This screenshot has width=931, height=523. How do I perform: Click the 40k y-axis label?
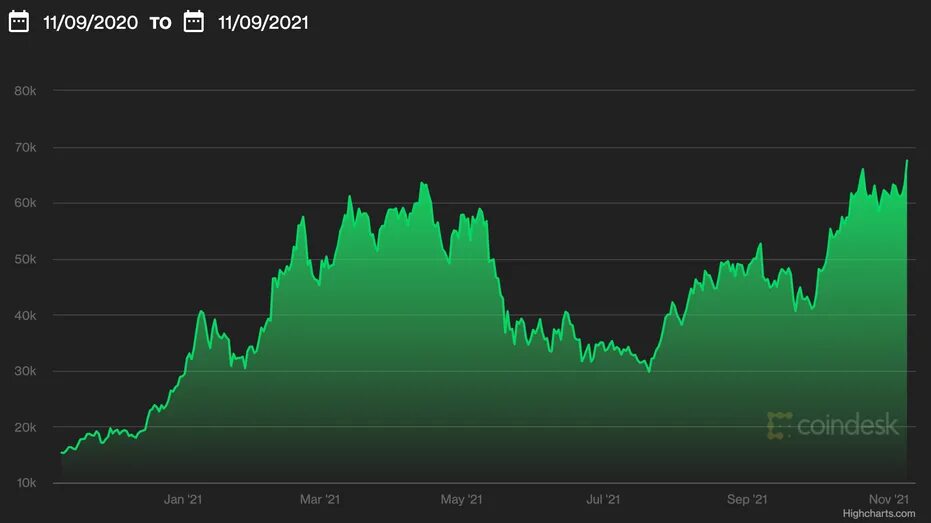tap(26, 316)
